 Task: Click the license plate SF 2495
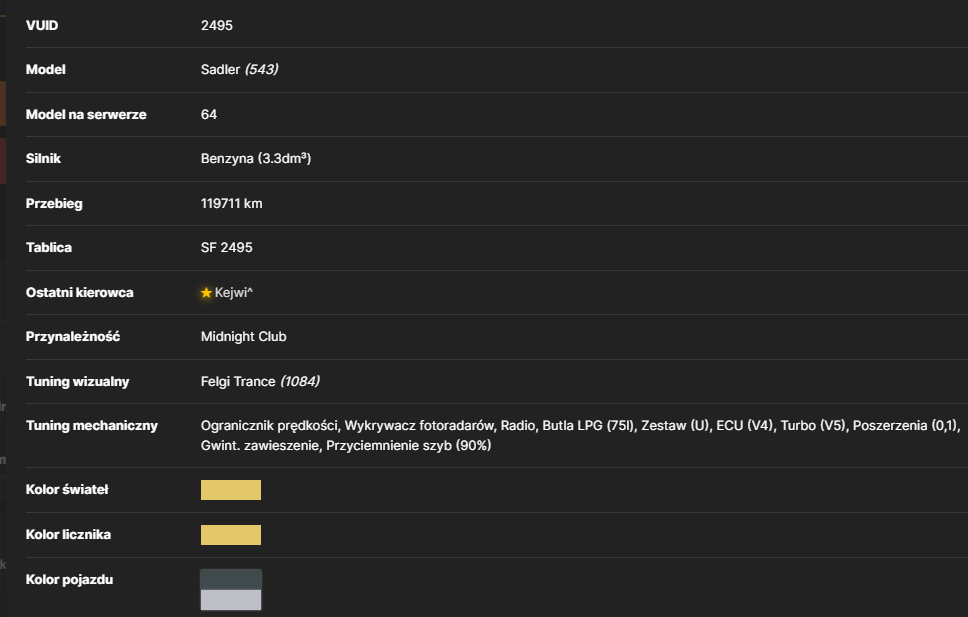pyautogui.click(x=227, y=248)
